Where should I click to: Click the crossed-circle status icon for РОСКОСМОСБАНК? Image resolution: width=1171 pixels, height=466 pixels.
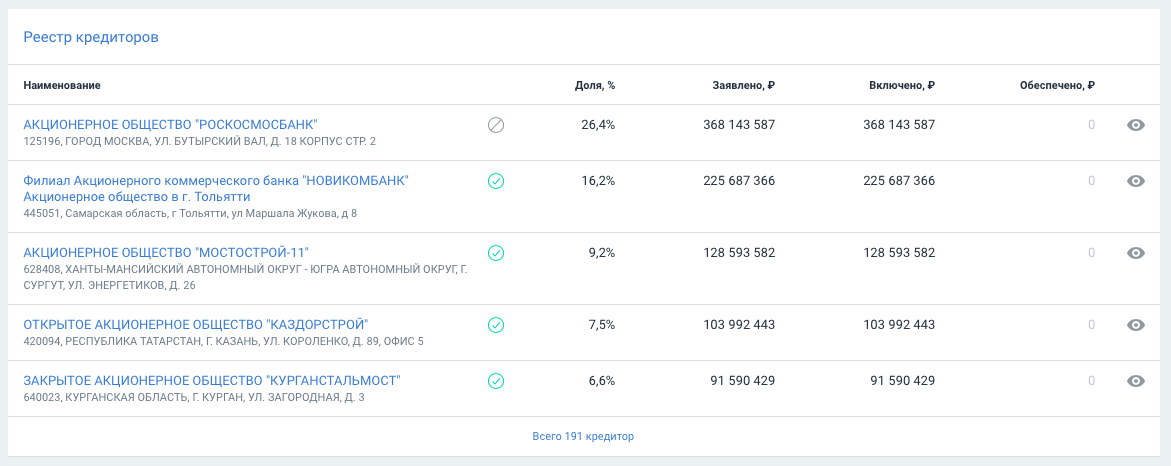click(x=495, y=125)
